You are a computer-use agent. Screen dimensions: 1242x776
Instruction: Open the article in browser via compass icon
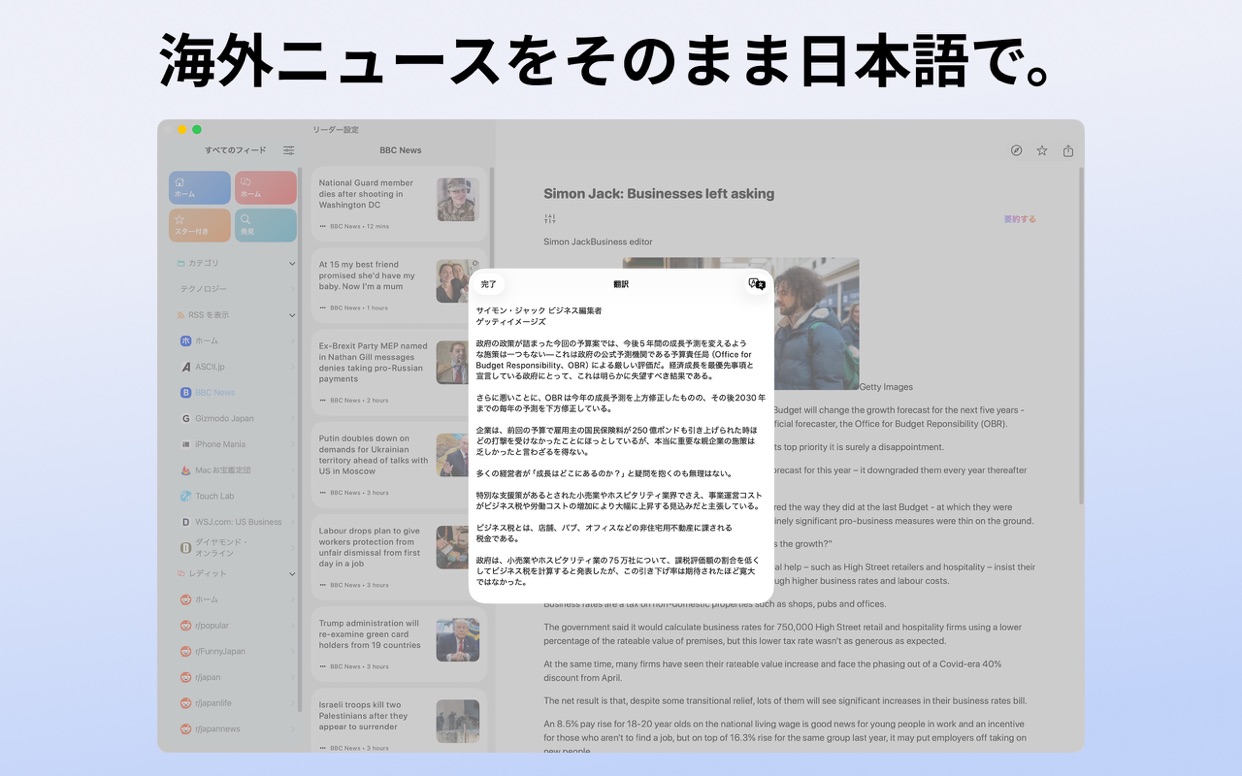[1016, 149]
